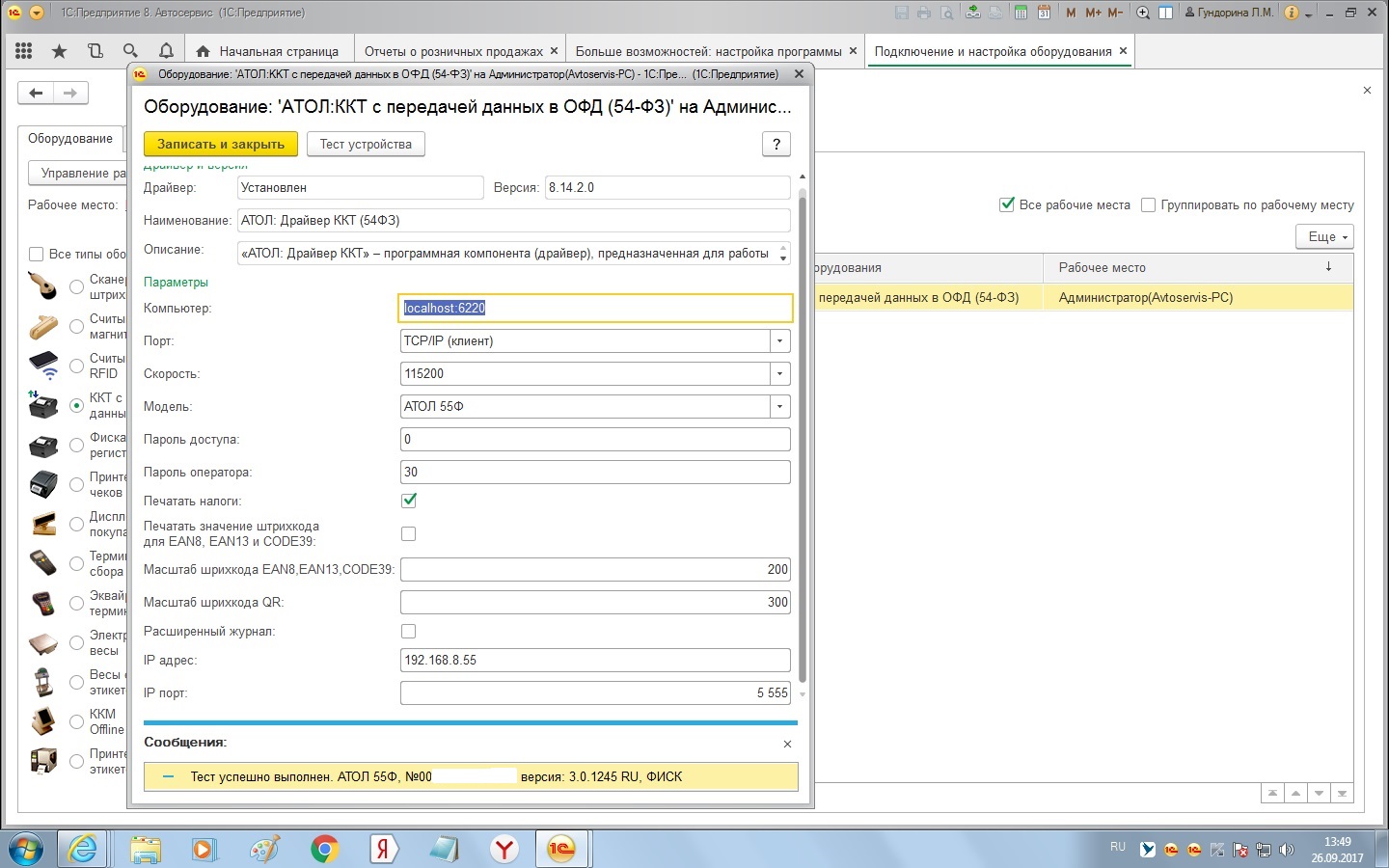1389x868 pixels.
Task: Switch to Начальная страница tab
Action: tap(268, 51)
